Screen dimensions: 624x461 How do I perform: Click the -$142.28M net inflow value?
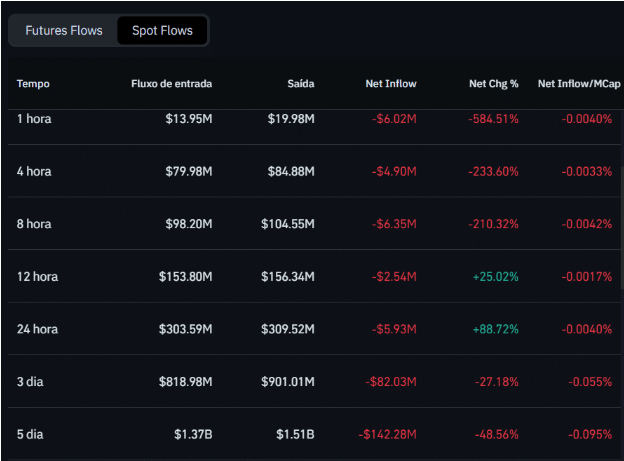387,434
